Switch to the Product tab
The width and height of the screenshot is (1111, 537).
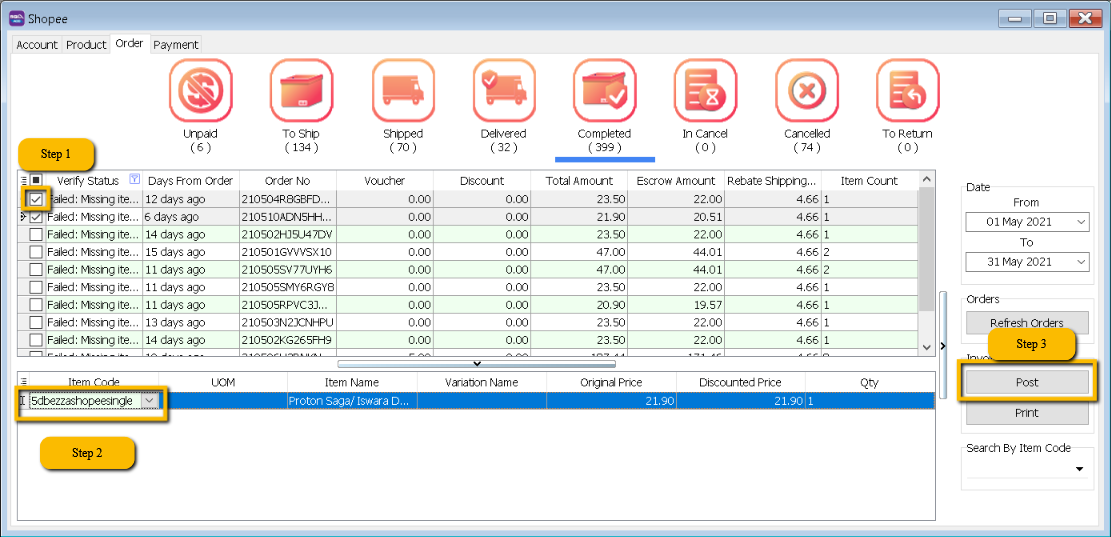[86, 45]
